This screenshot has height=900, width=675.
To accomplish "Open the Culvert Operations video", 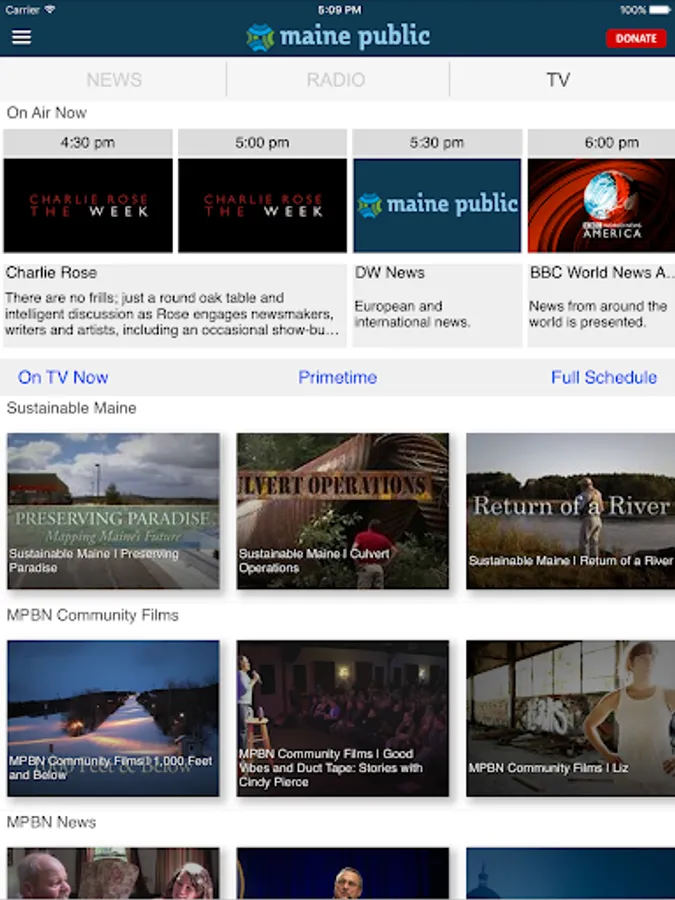I will tap(343, 511).
